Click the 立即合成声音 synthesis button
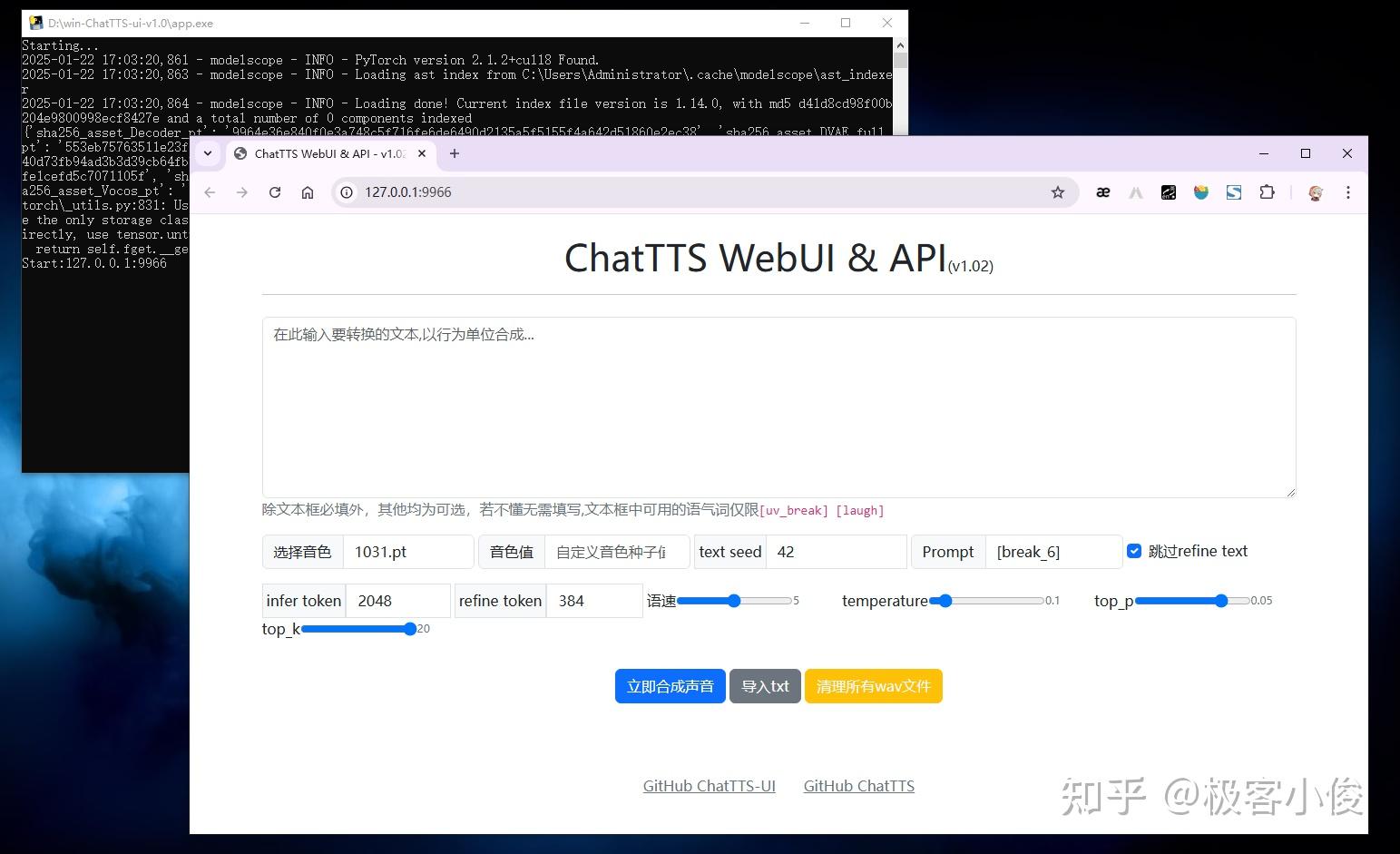The image size is (1400, 854). tap(670, 686)
